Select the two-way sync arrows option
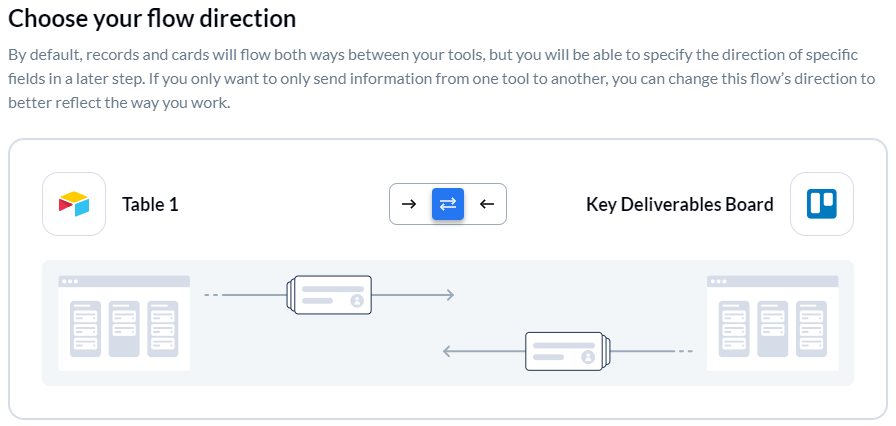 pos(448,204)
